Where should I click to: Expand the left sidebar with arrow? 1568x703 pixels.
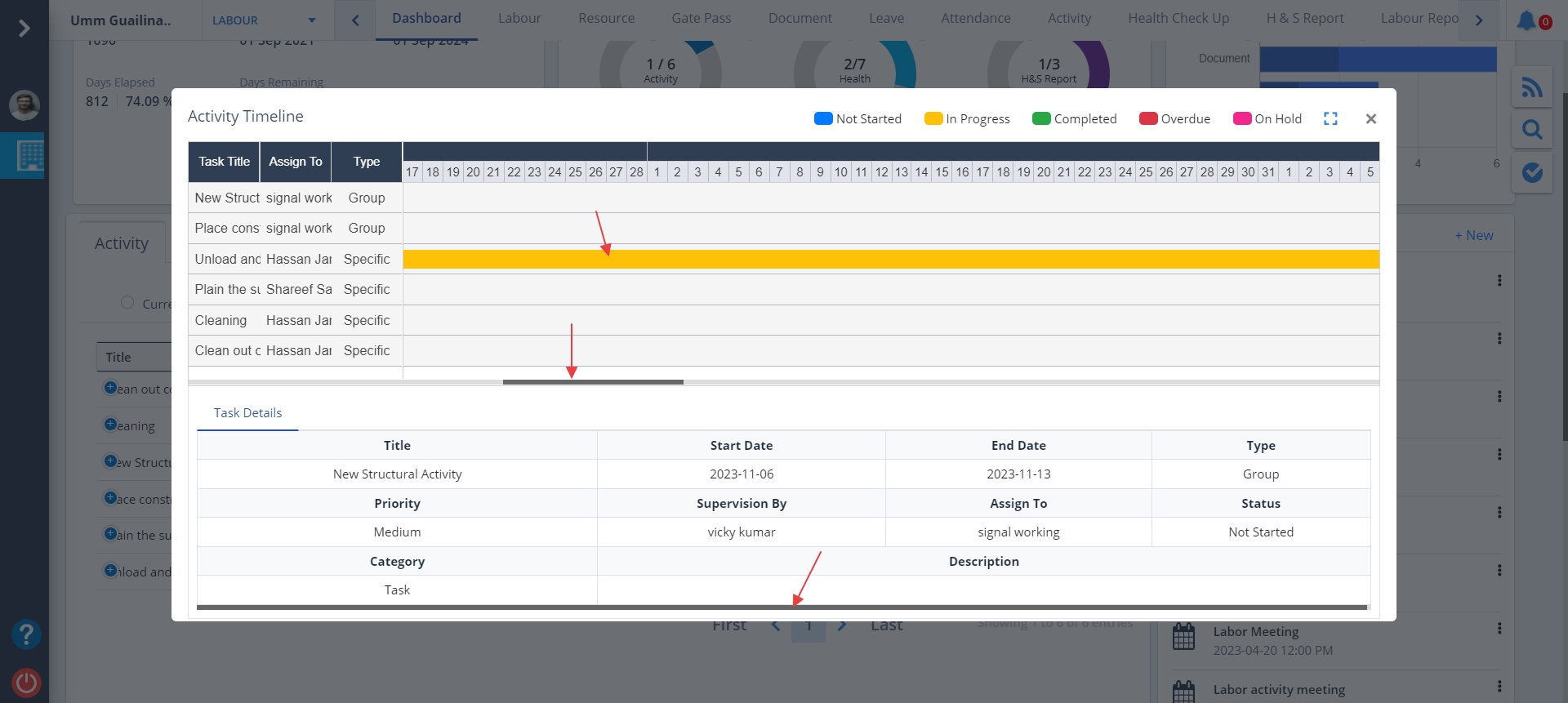[x=24, y=29]
